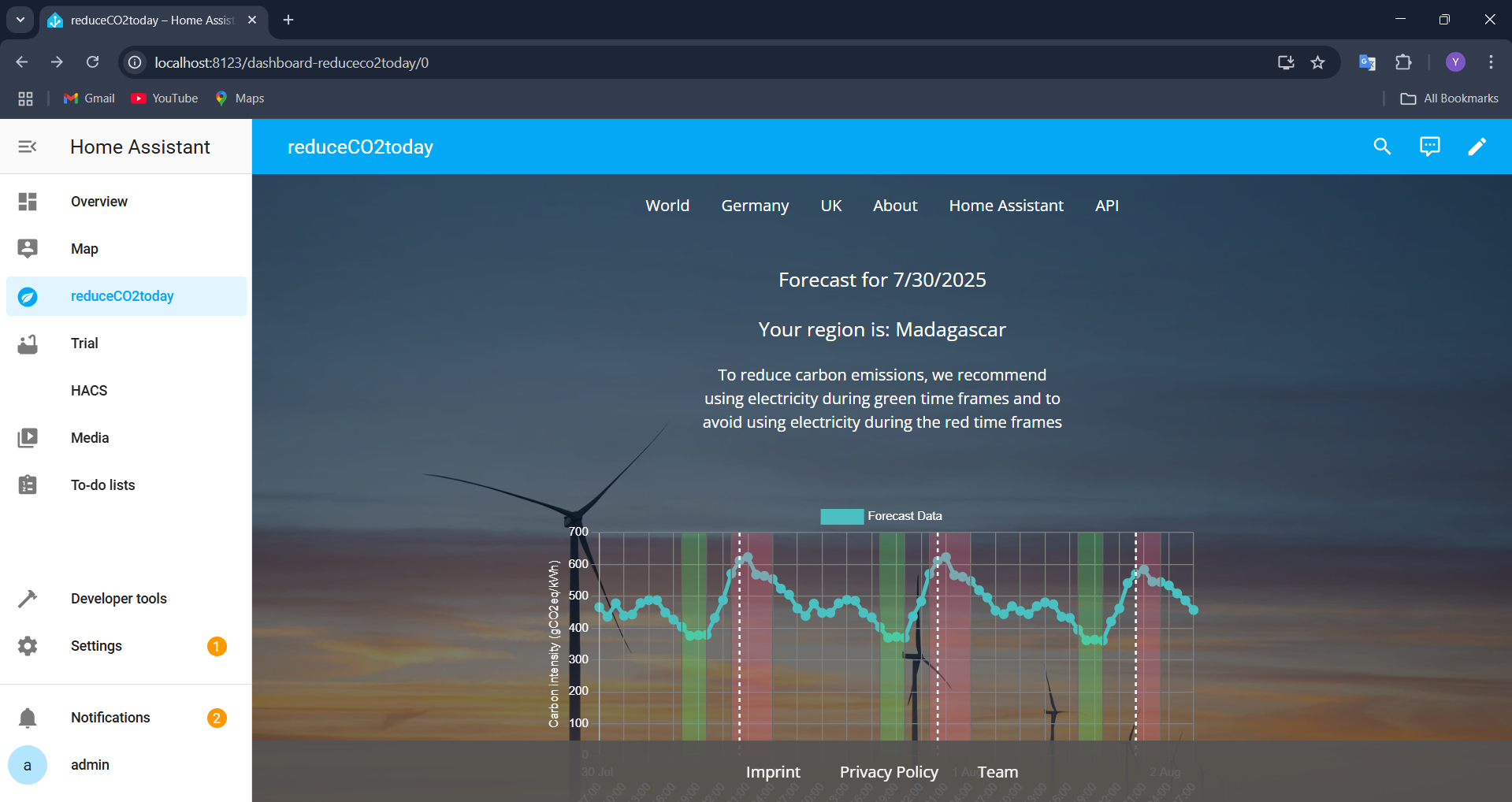Switch to the UK tab

click(831, 206)
